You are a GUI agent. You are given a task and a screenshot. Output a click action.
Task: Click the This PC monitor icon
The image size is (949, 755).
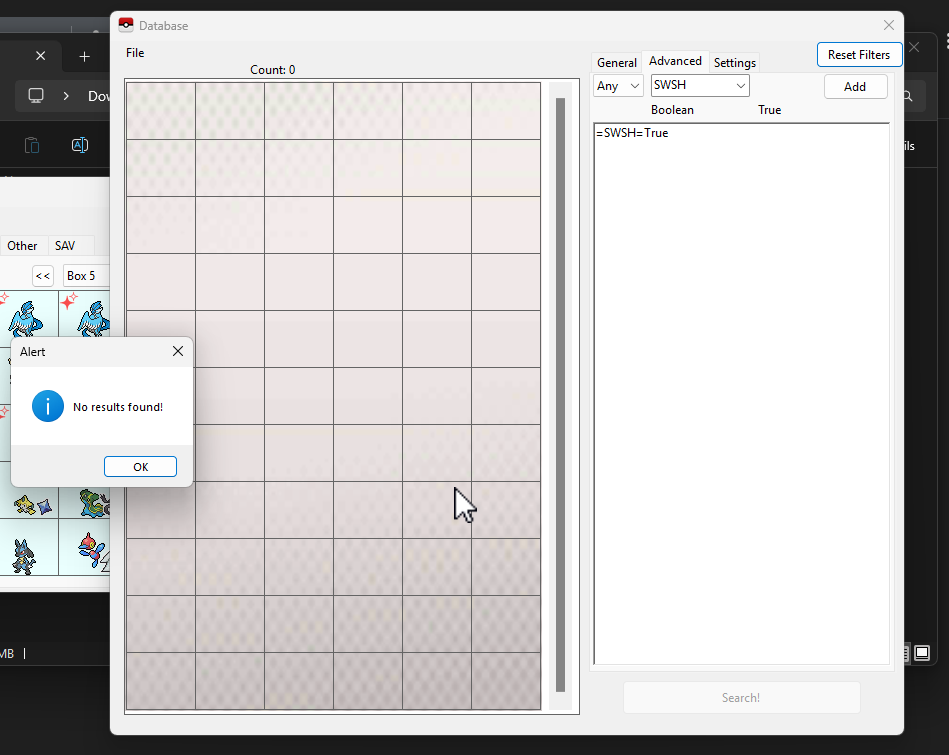pos(36,96)
